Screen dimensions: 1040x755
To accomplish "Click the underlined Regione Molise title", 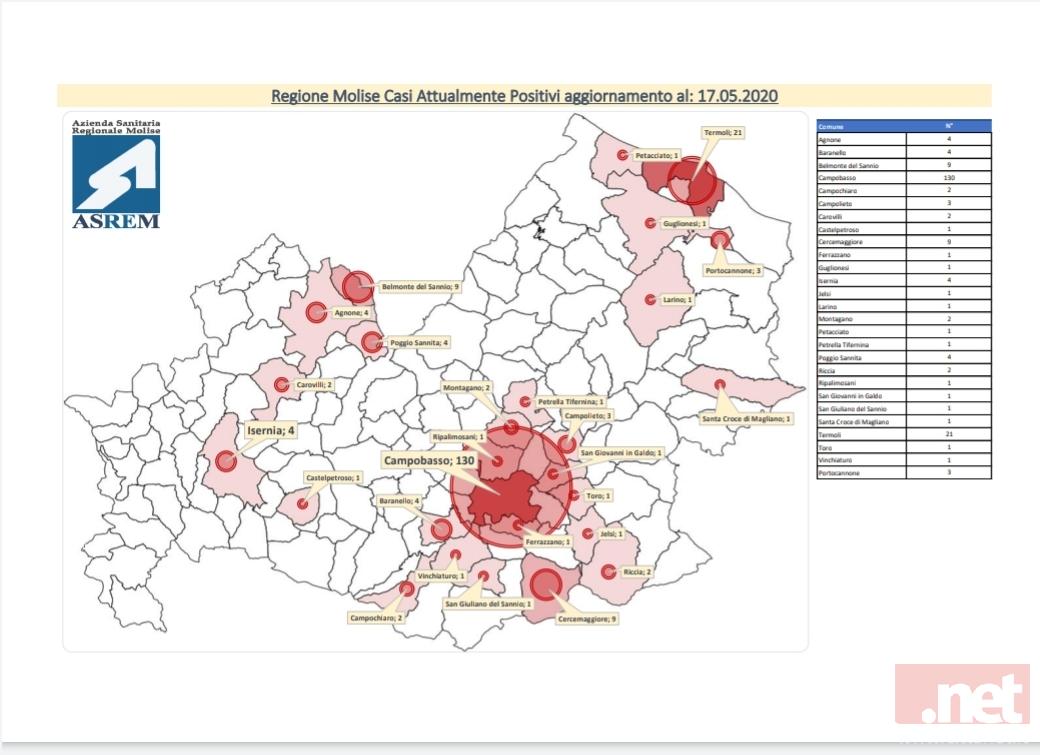I will 524,96.
